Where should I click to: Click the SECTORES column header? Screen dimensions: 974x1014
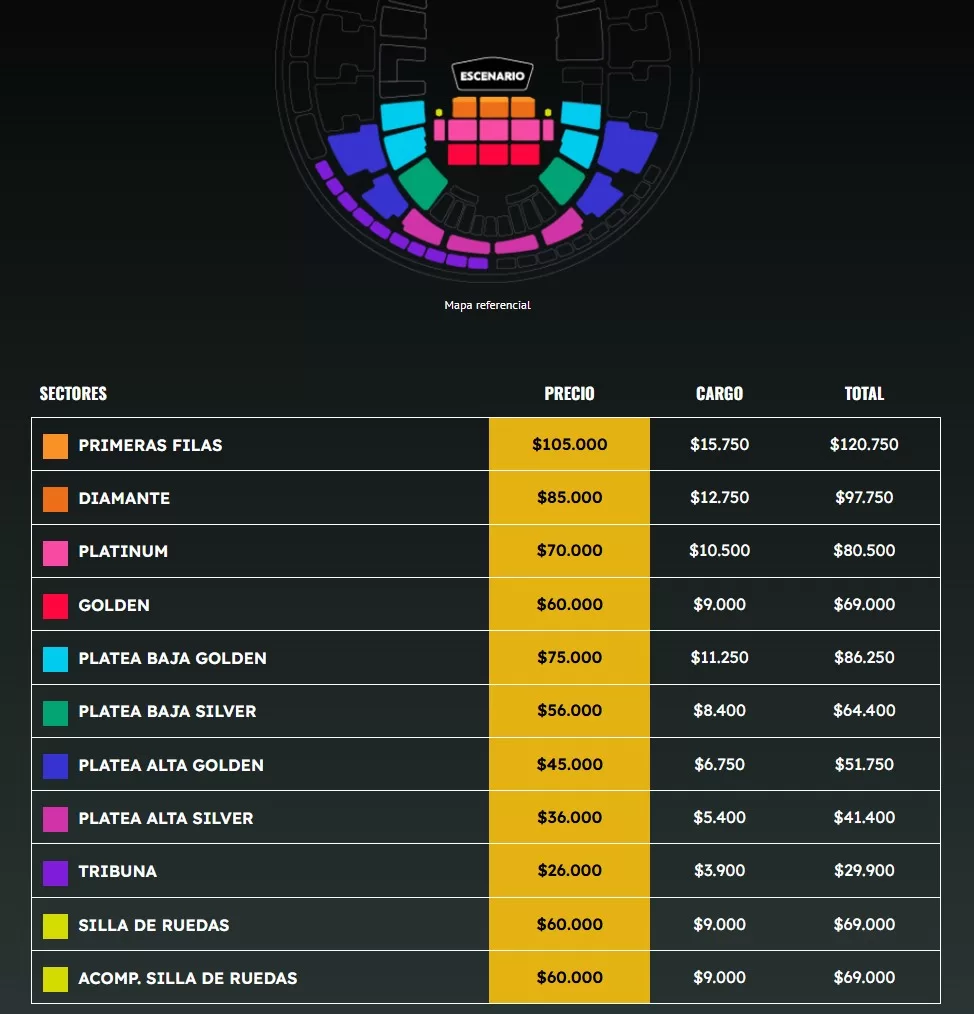point(73,394)
